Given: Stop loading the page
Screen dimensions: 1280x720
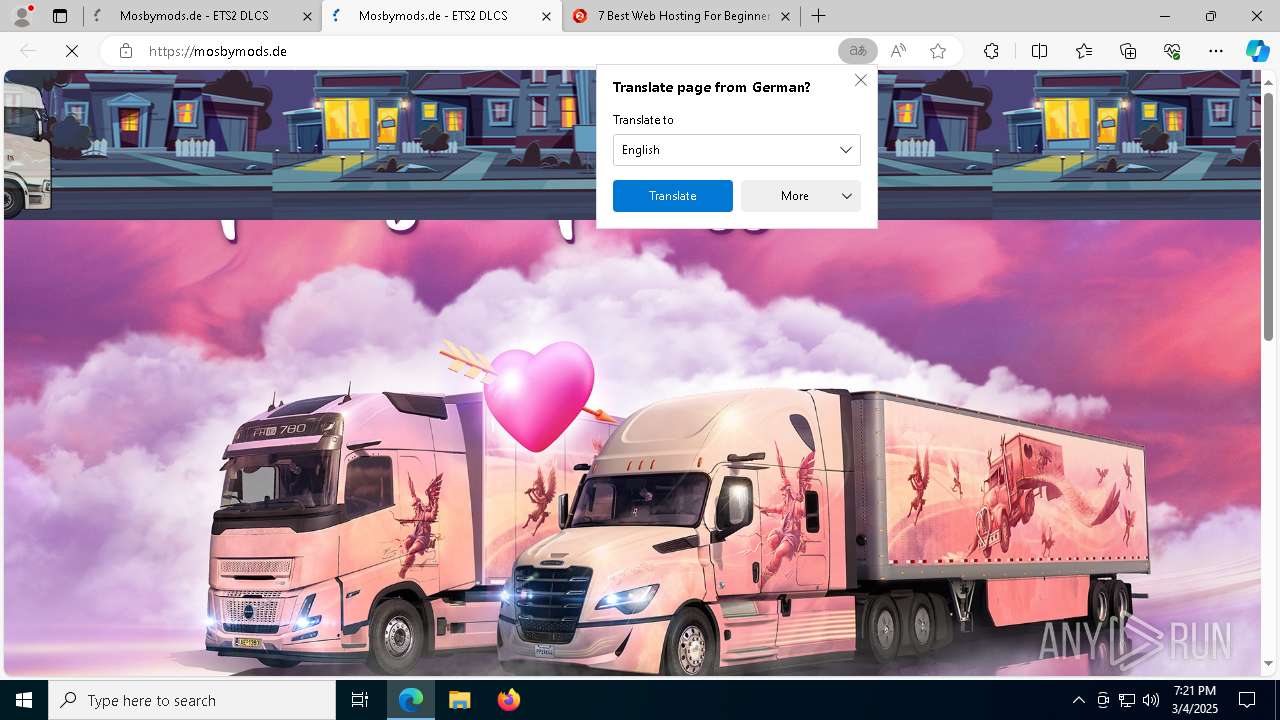Looking at the screenshot, I should coord(72,51).
